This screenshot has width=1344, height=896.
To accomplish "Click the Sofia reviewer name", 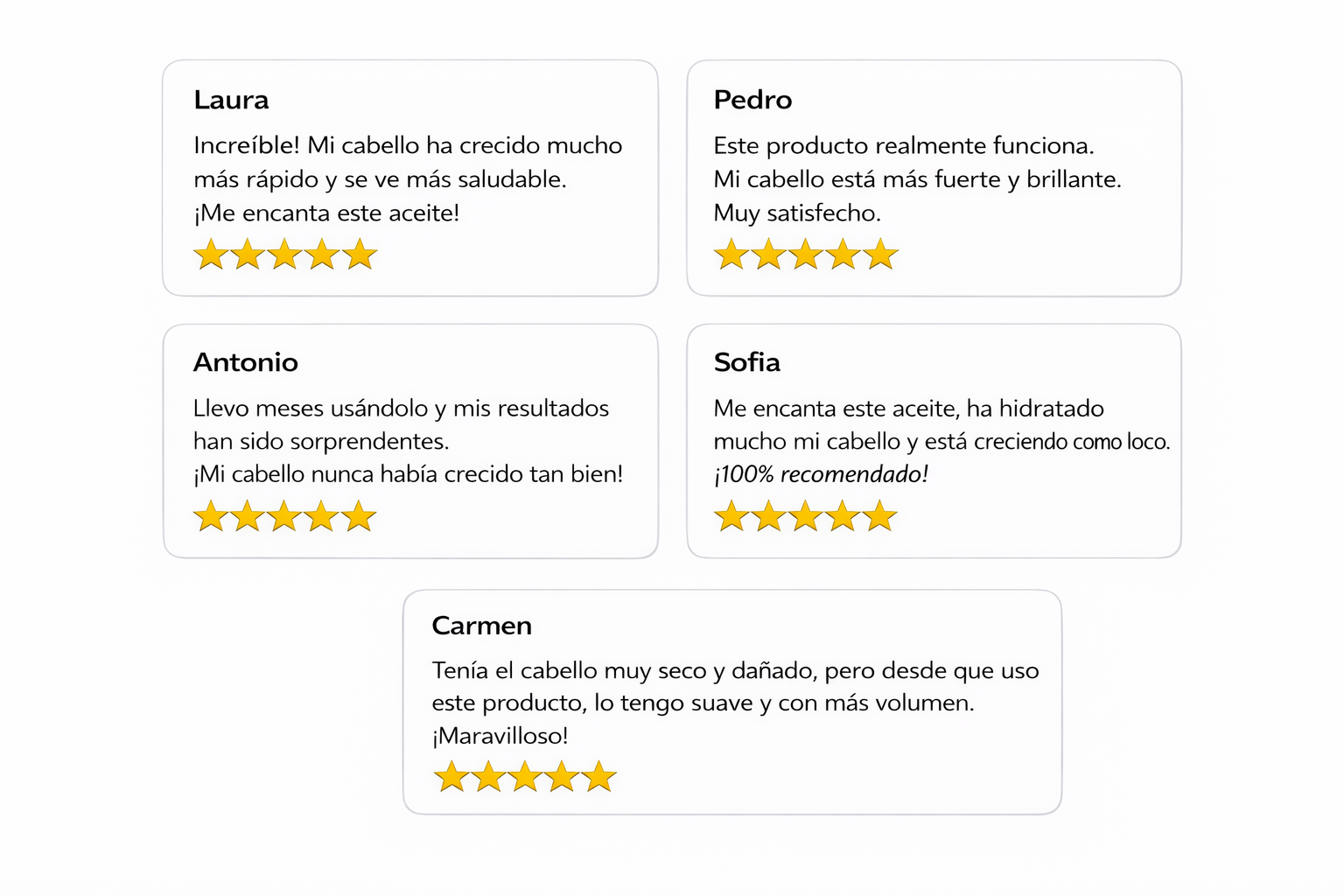I will 746,362.
